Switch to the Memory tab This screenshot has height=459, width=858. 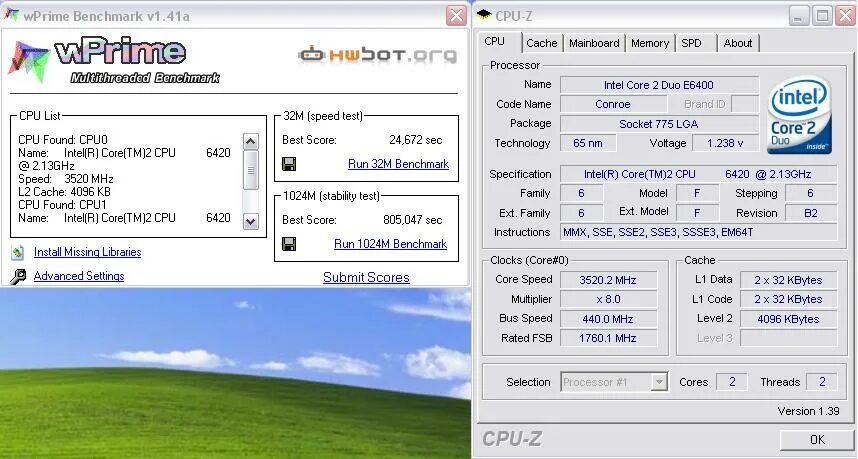[650, 43]
